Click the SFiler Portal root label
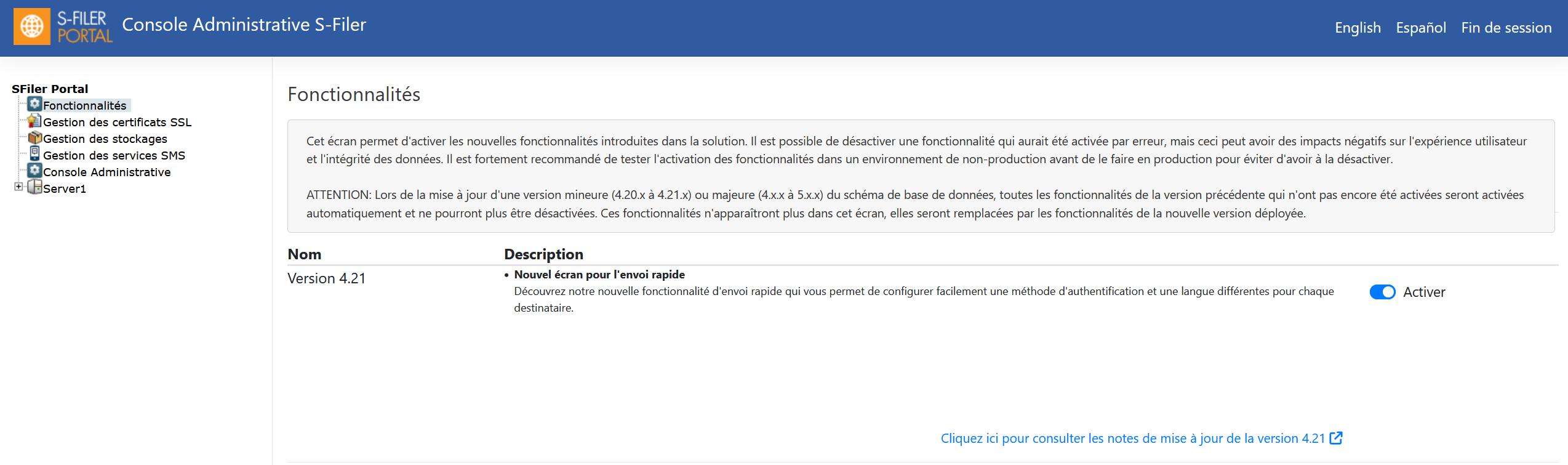The image size is (1568, 465). pyautogui.click(x=50, y=89)
